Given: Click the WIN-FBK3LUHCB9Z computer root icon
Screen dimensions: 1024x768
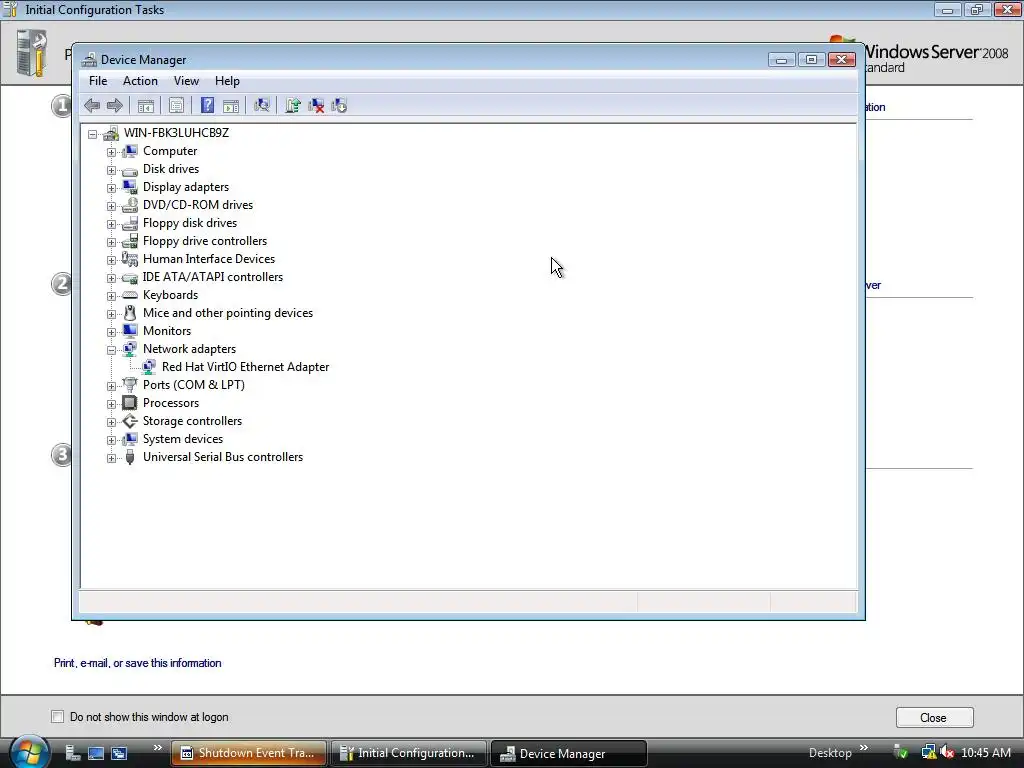Looking at the screenshot, I should pos(111,133).
